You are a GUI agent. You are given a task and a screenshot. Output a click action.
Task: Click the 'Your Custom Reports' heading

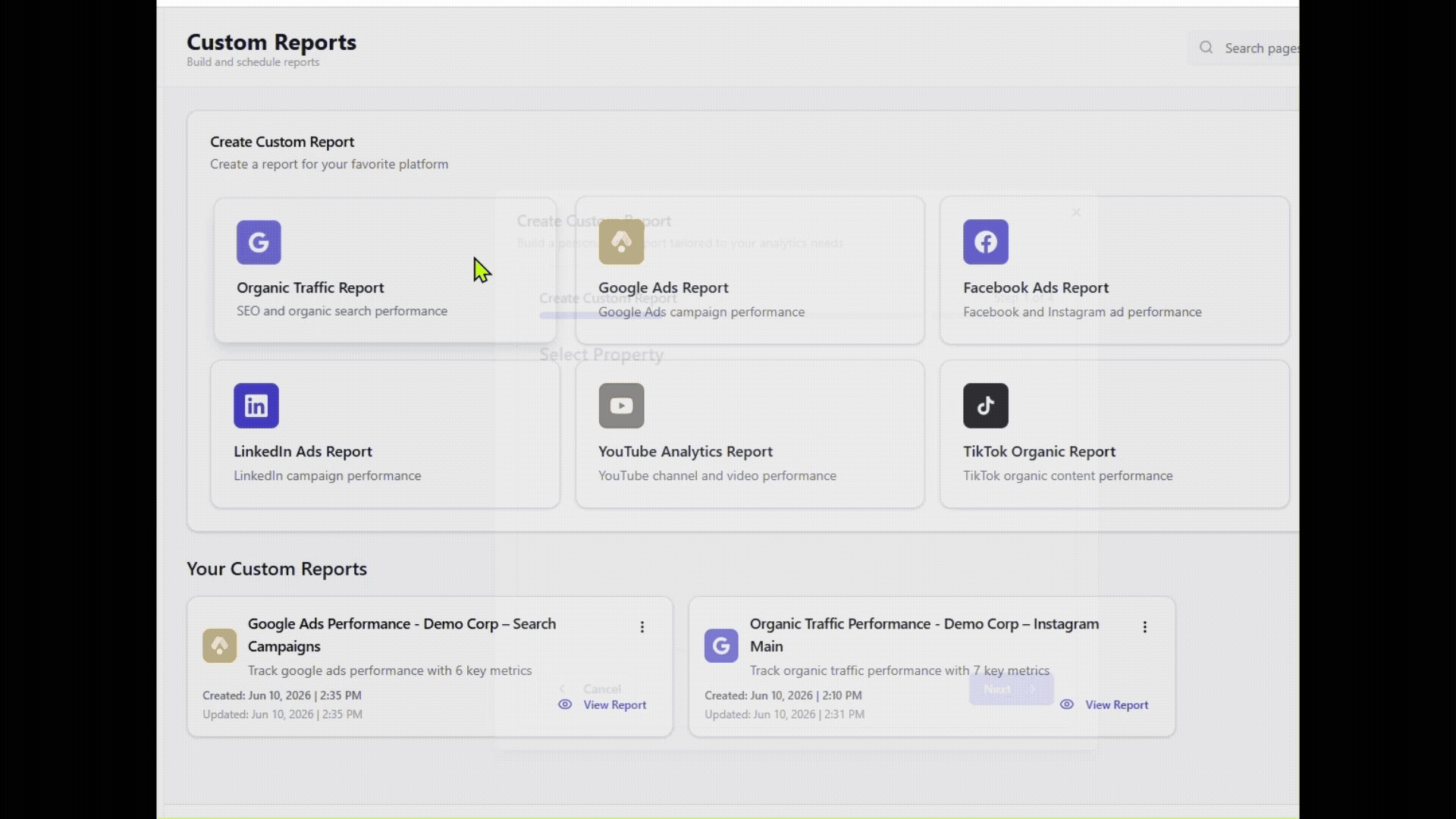click(277, 569)
